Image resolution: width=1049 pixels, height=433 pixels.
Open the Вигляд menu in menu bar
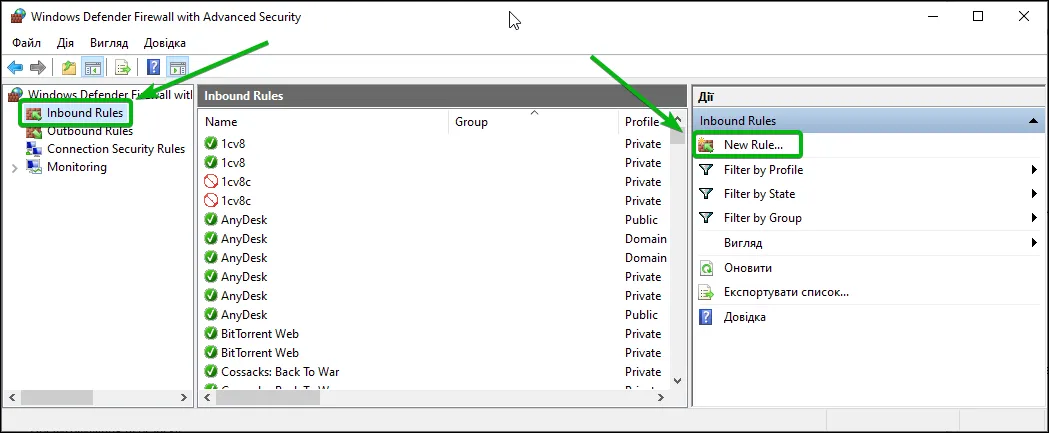pos(109,43)
